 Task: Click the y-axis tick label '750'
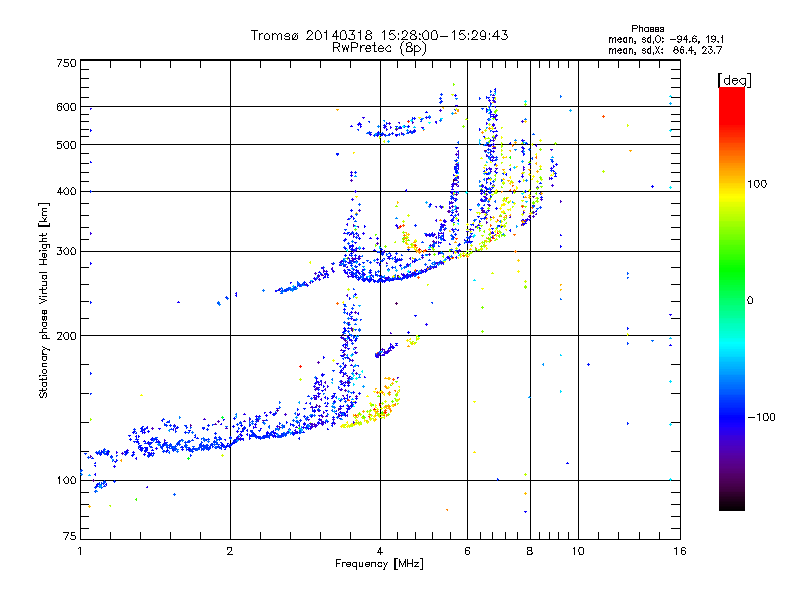point(66,63)
